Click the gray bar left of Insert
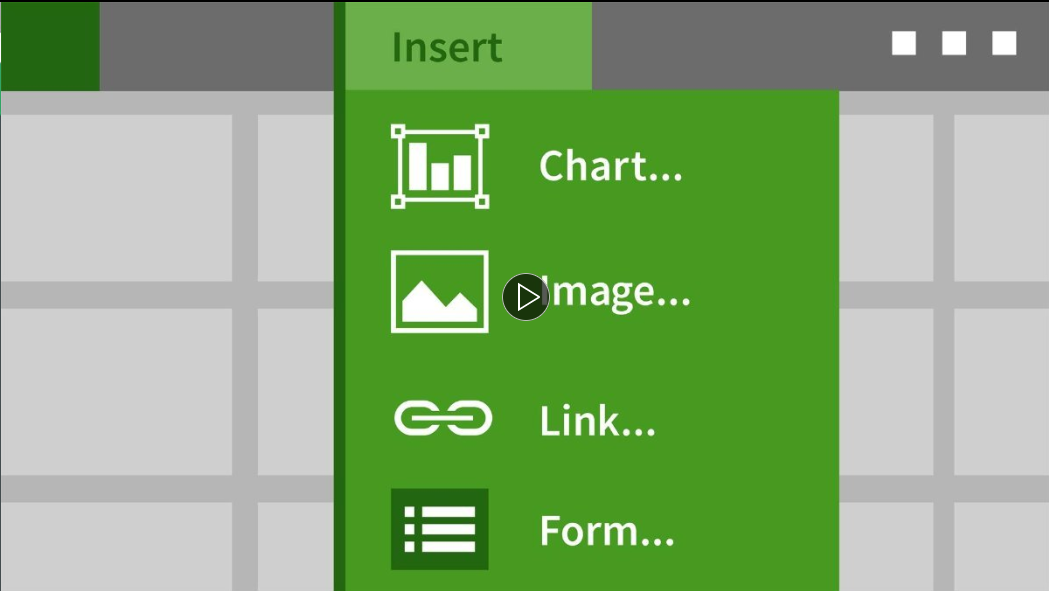The image size is (1049, 591). click(x=216, y=46)
